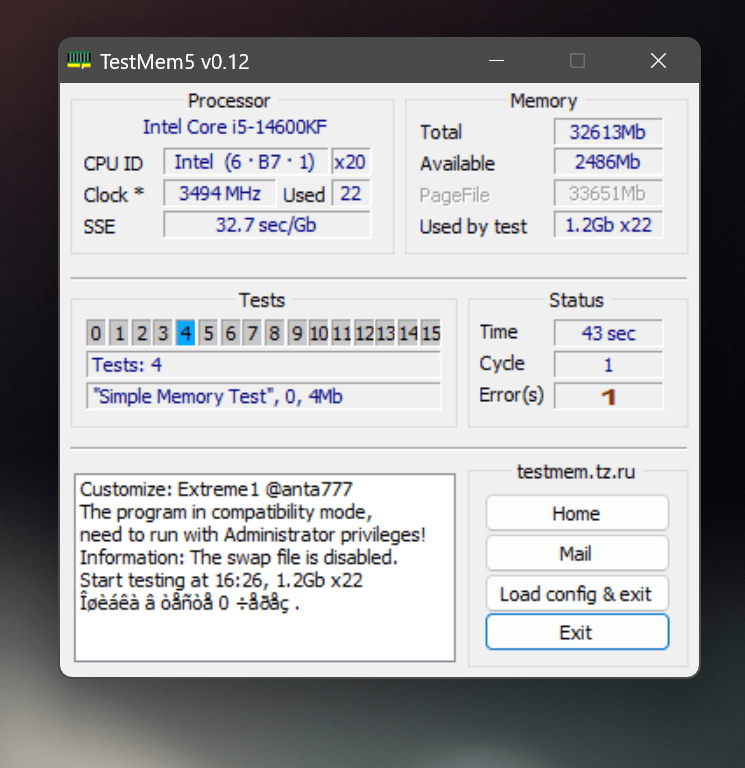Screen dimensions: 745x768
Task: Select test box 0
Action: [x=96, y=333]
